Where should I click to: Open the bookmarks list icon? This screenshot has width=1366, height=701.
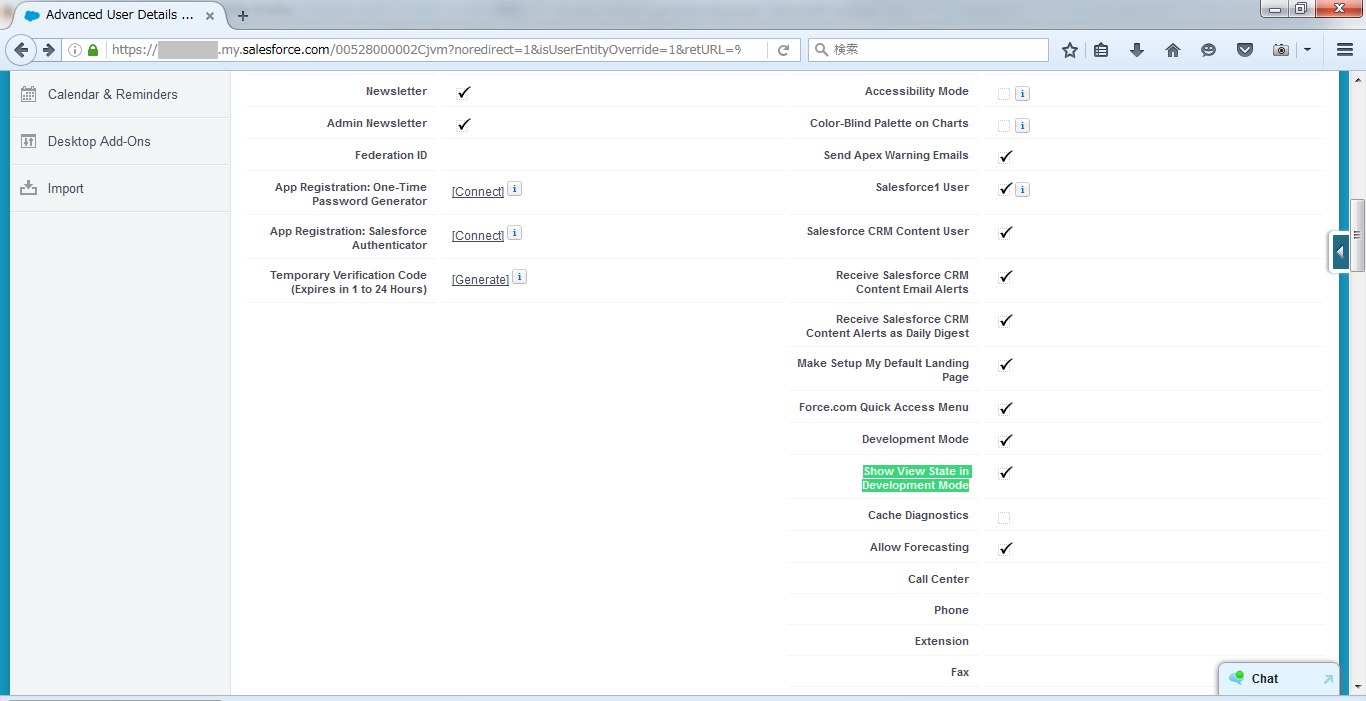tap(1101, 50)
